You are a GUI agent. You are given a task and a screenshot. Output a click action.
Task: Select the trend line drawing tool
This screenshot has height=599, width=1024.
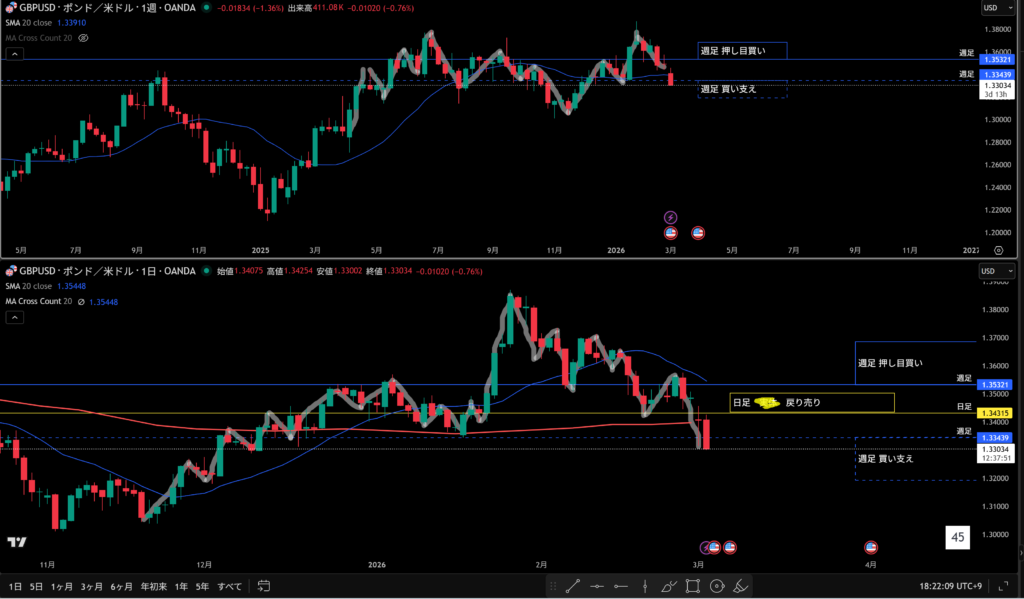[x=573, y=586]
